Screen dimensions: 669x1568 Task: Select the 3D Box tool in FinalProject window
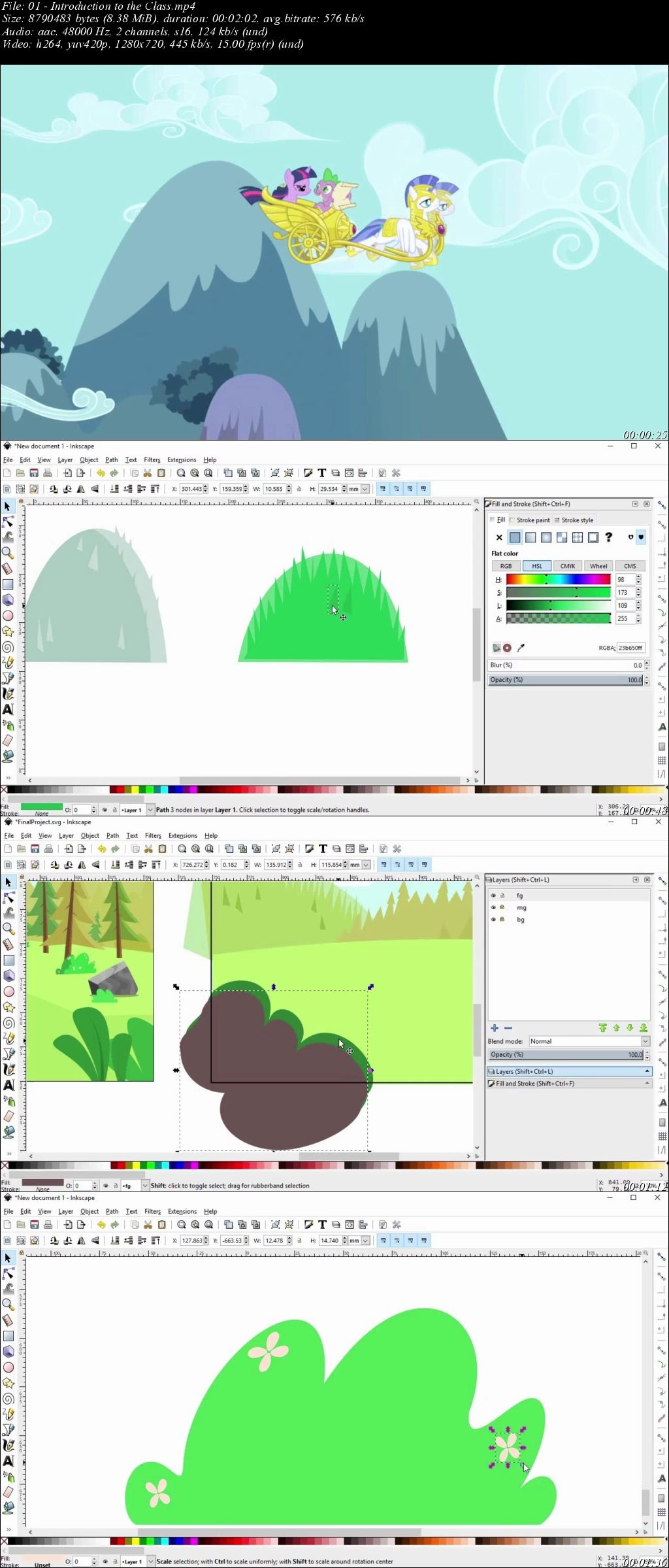[8, 976]
